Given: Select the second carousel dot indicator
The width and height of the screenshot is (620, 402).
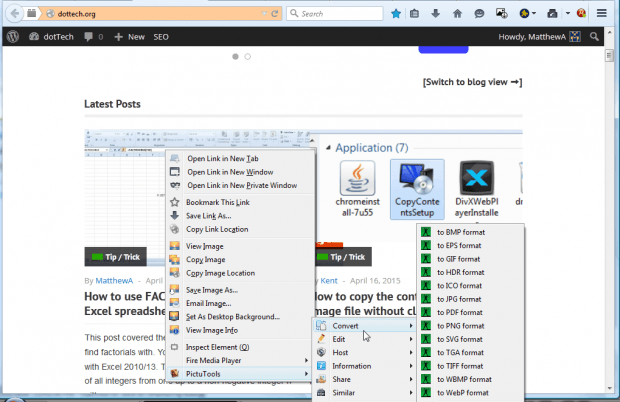Looking at the screenshot, I should [248, 57].
